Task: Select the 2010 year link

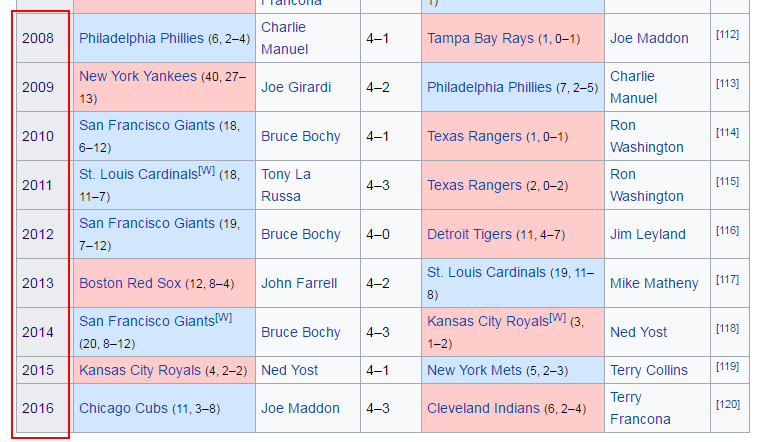Action: (x=38, y=136)
